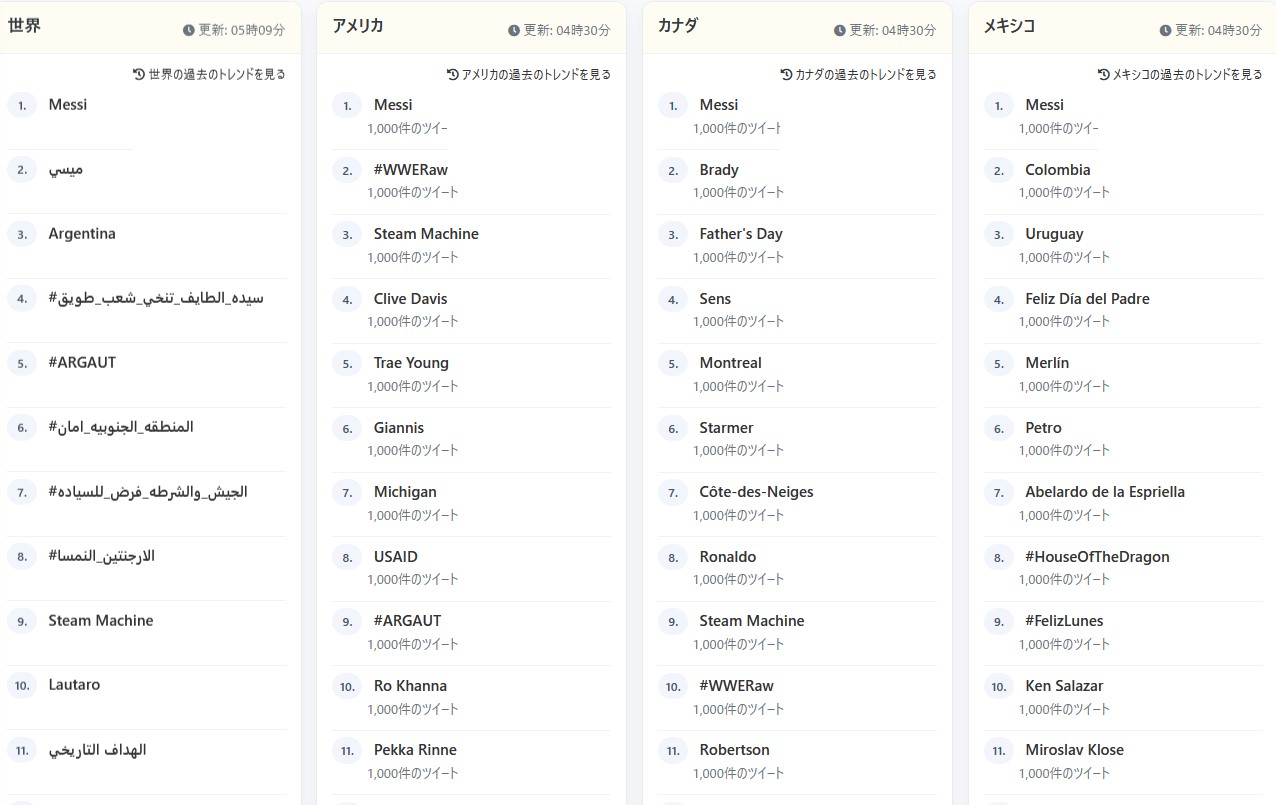Click the clock icon in the アメリカ header
This screenshot has width=1276, height=805.
(514, 31)
